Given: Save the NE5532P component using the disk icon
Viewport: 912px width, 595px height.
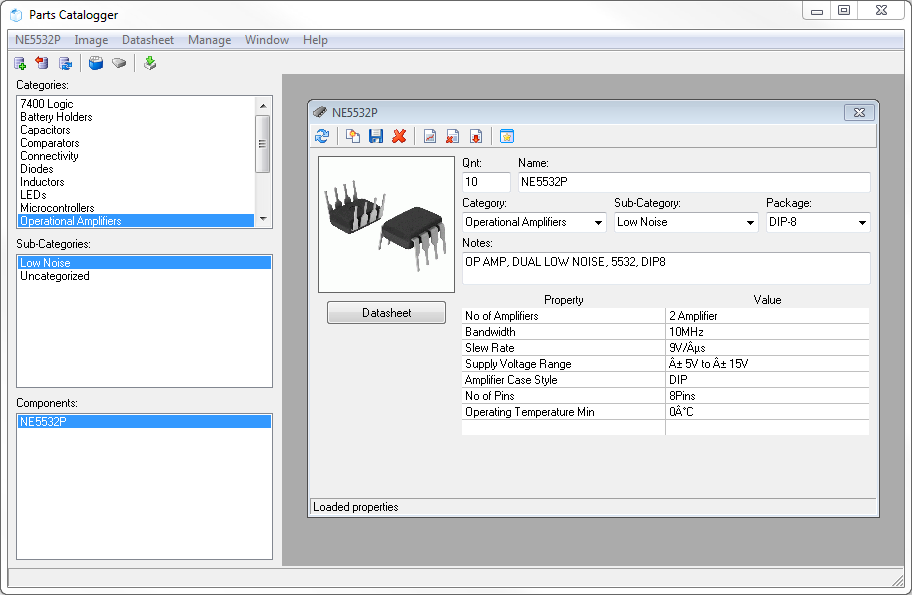Looking at the screenshot, I should point(375,136).
